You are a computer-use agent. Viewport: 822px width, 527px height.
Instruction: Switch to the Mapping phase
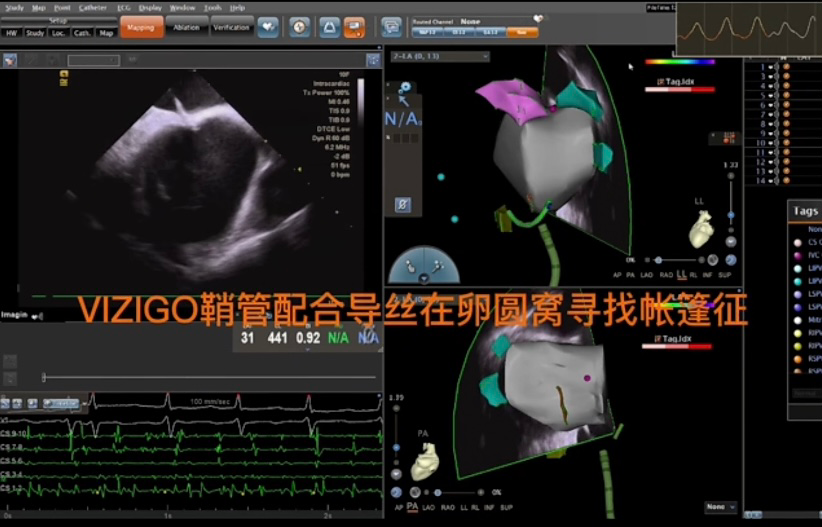click(142, 27)
